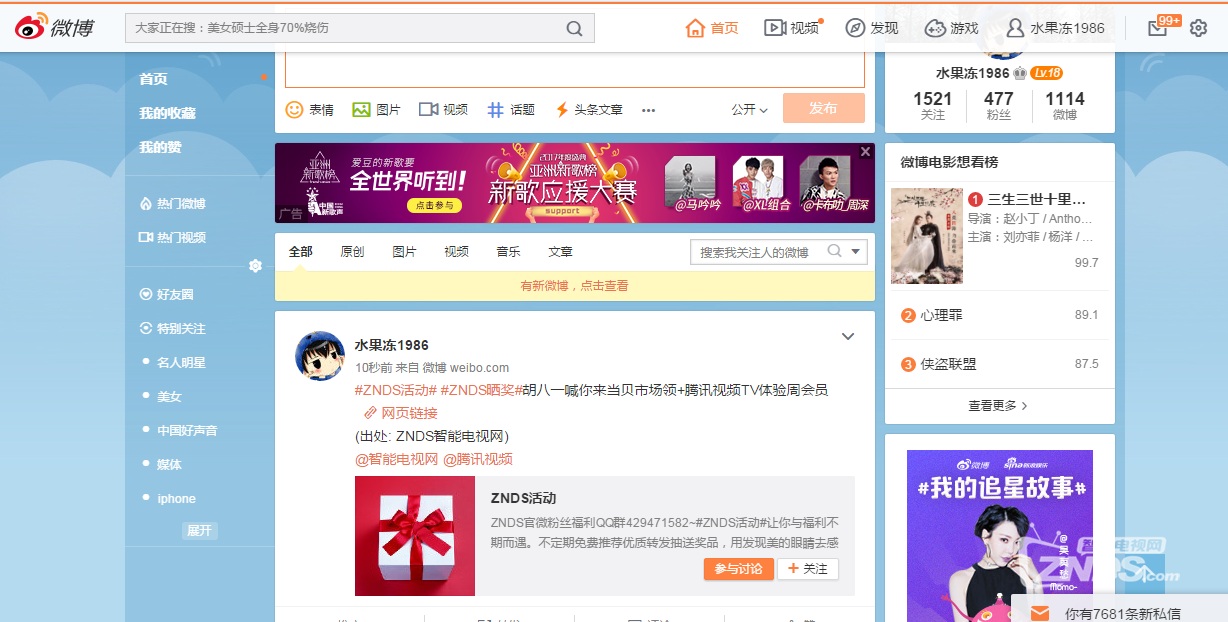The image size is (1228, 622).
Task: Click the 发布 publish button
Action: tap(824, 108)
